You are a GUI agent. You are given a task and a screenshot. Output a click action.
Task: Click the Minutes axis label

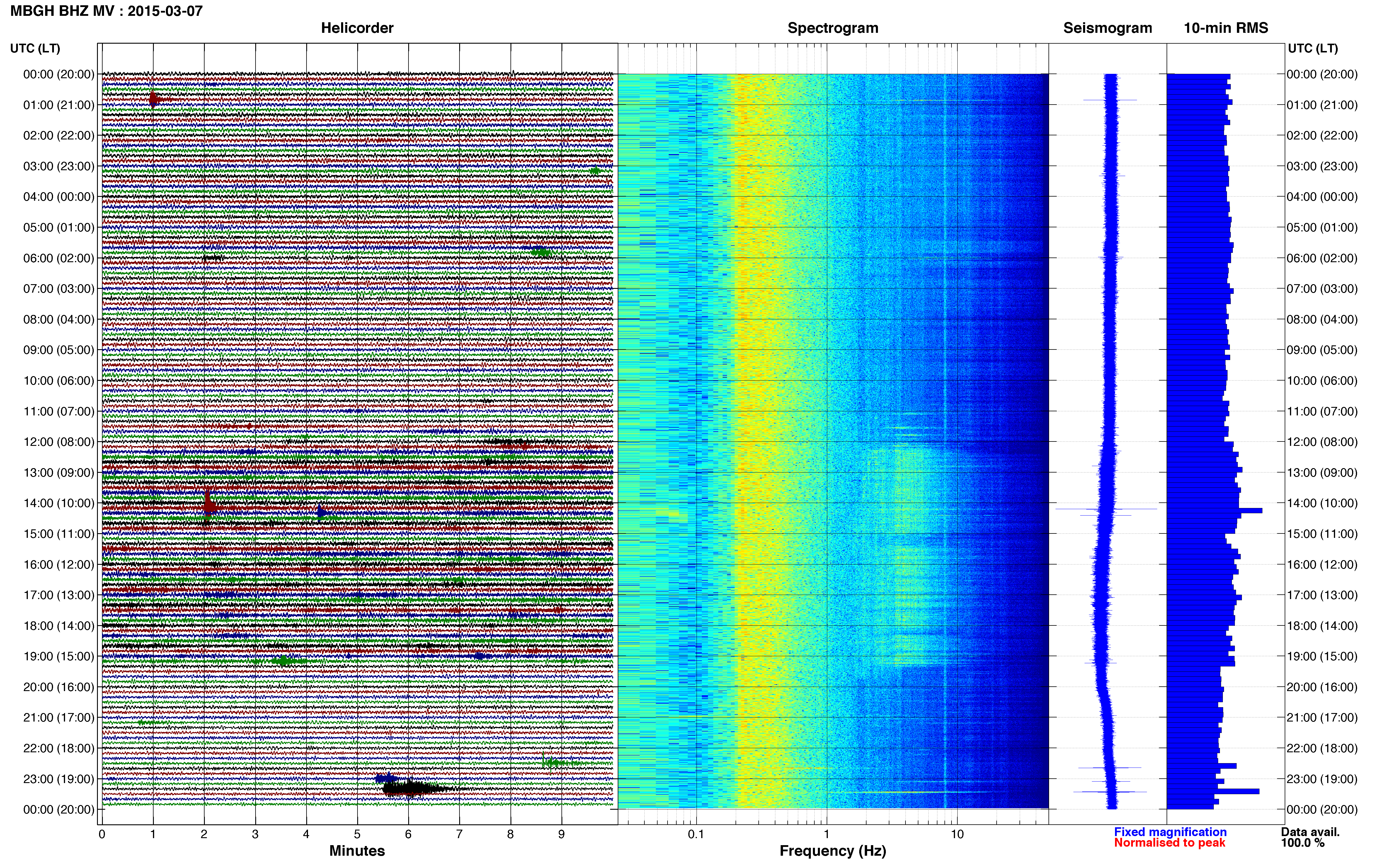357,851
